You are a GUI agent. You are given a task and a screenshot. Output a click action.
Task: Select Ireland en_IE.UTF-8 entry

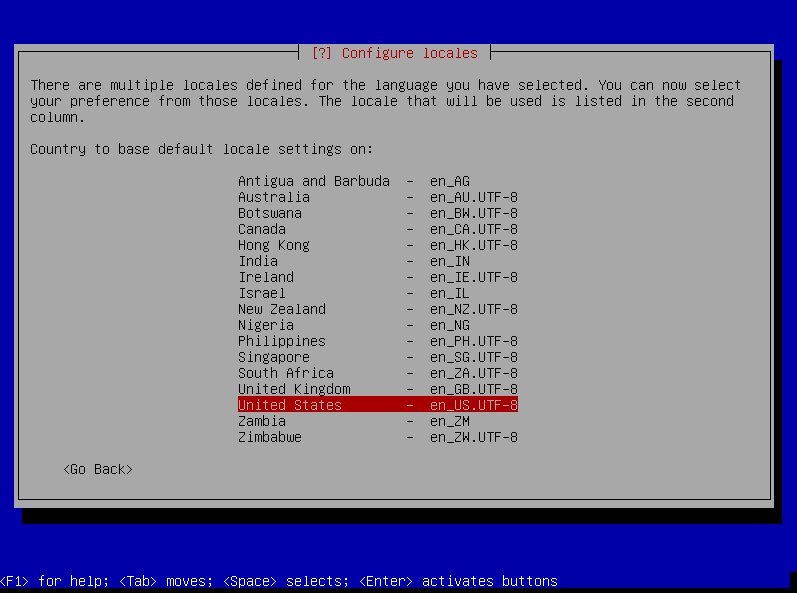377,277
